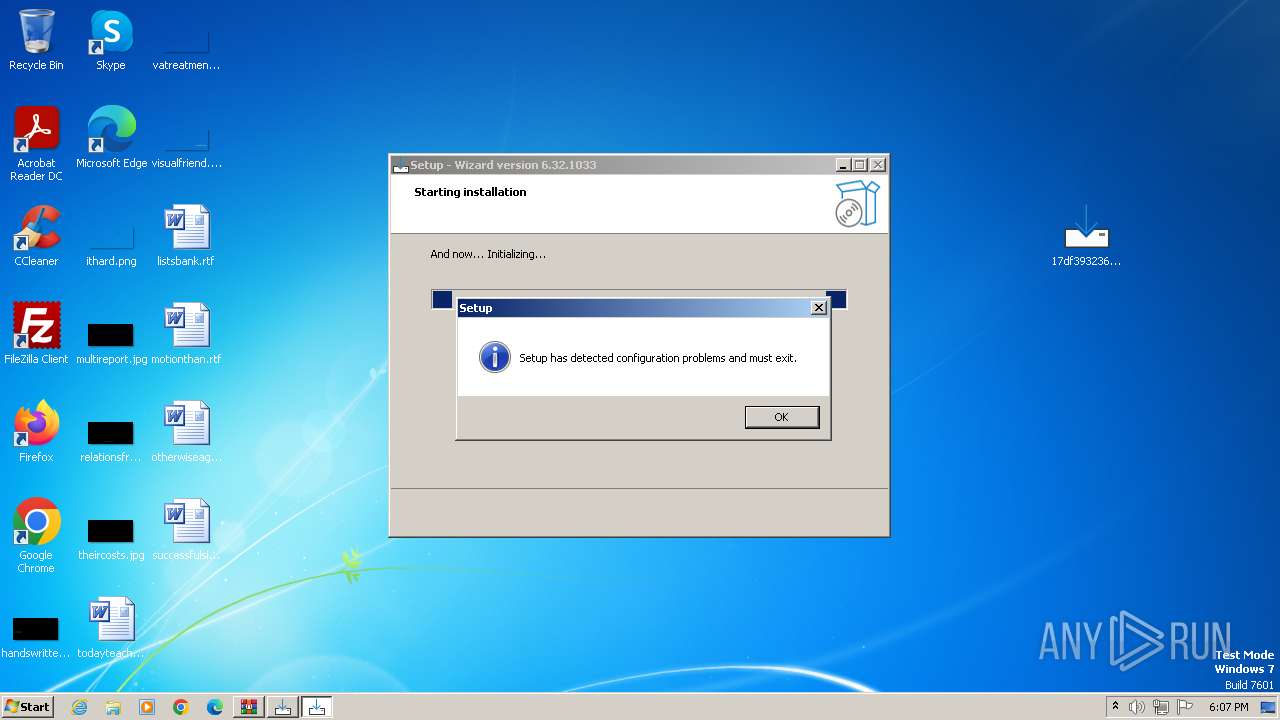
Task: Minimize the Setup Wizard window
Action: [843, 165]
